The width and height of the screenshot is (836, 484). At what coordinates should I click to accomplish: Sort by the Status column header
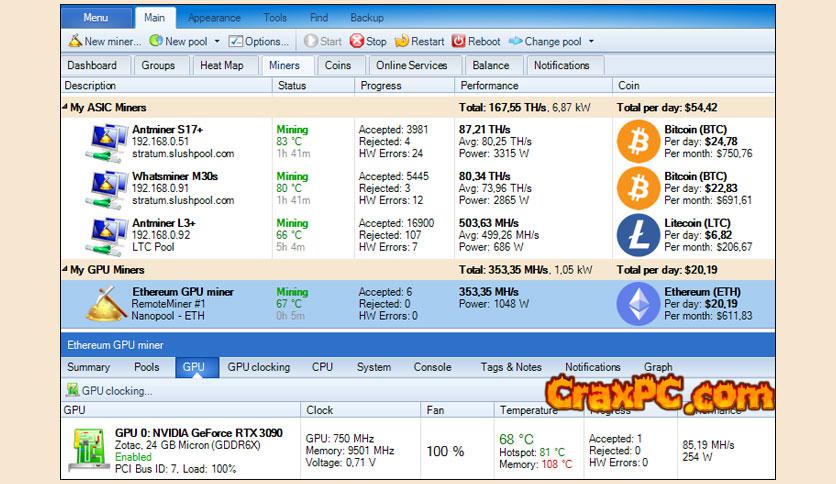coord(314,85)
